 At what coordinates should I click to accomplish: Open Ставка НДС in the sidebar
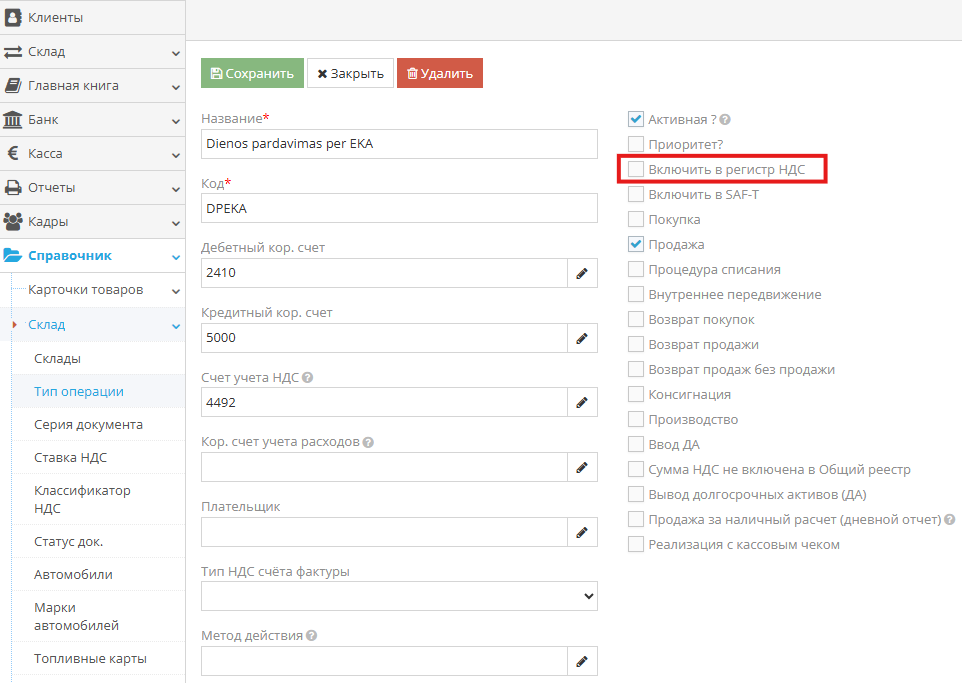[70, 458]
